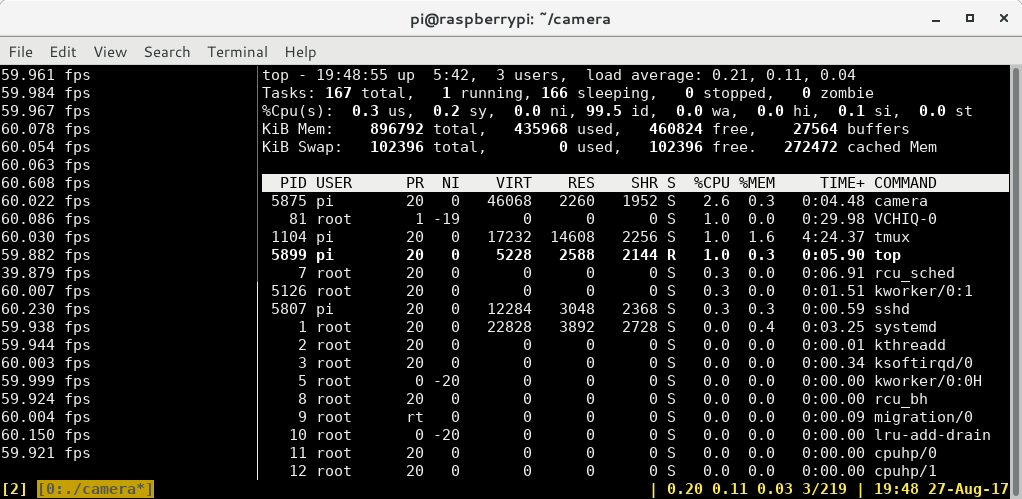Open the Search menu
The width and height of the screenshot is (1022, 499).
[167, 52]
